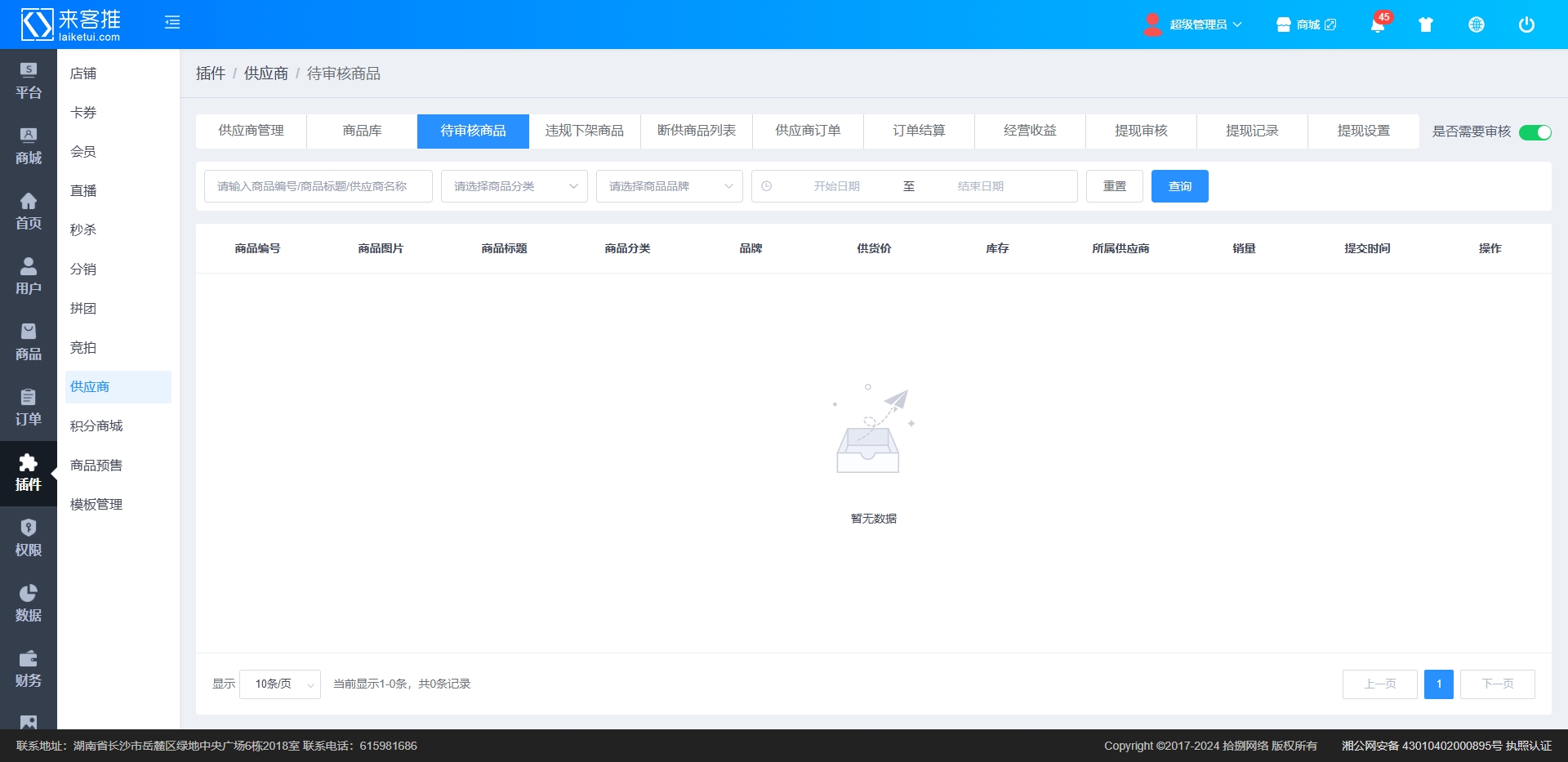Focus the product number search input field
This screenshot has width=1568, height=762.
click(x=318, y=186)
